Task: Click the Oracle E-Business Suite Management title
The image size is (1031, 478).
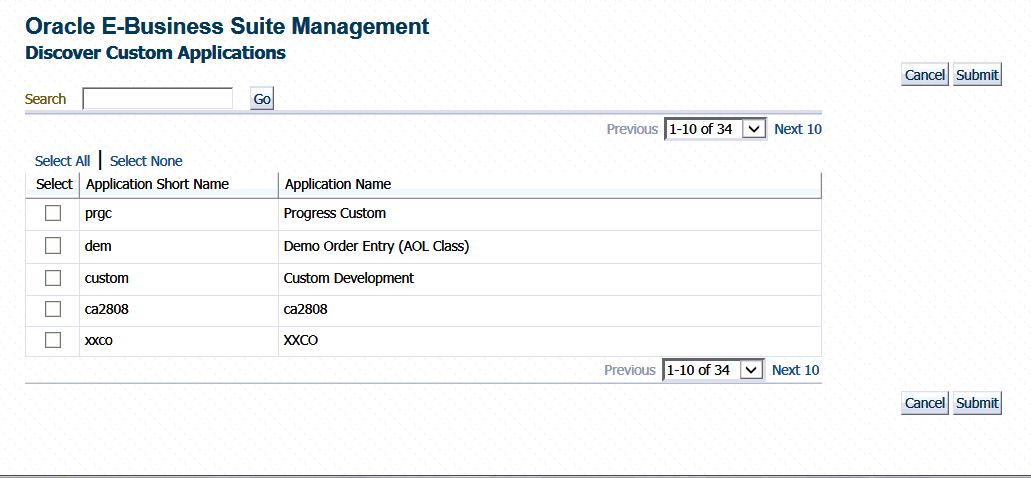Action: point(227,26)
